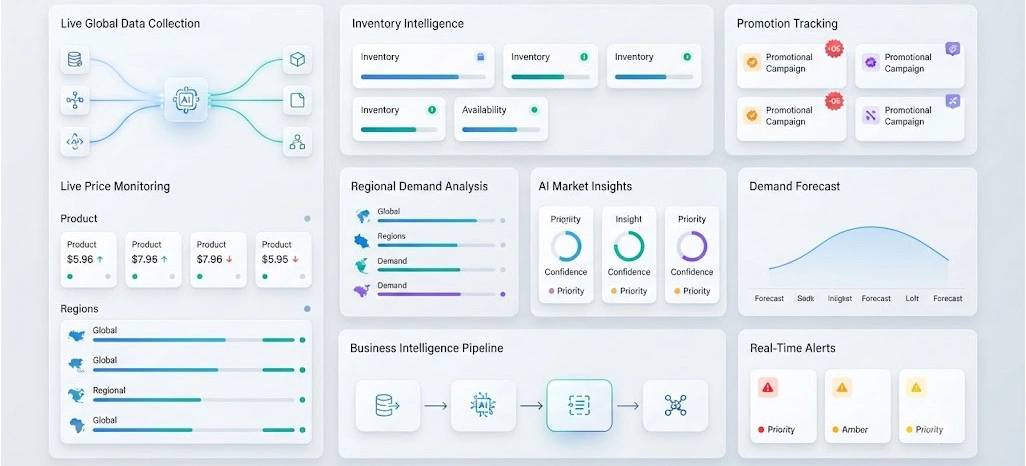1026x466 pixels.
Task: Select the document page output icon
Action: pos(297,100)
